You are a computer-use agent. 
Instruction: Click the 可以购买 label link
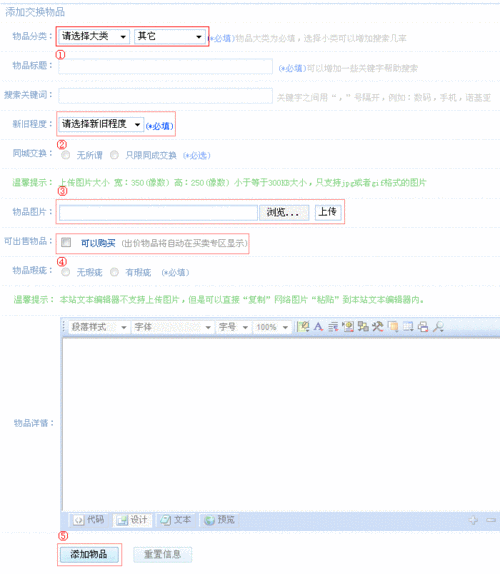point(98,243)
